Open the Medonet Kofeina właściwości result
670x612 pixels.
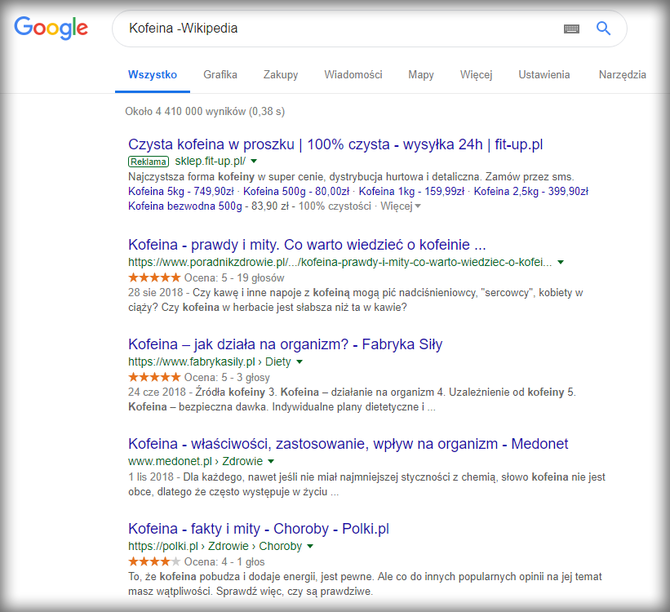click(348, 444)
